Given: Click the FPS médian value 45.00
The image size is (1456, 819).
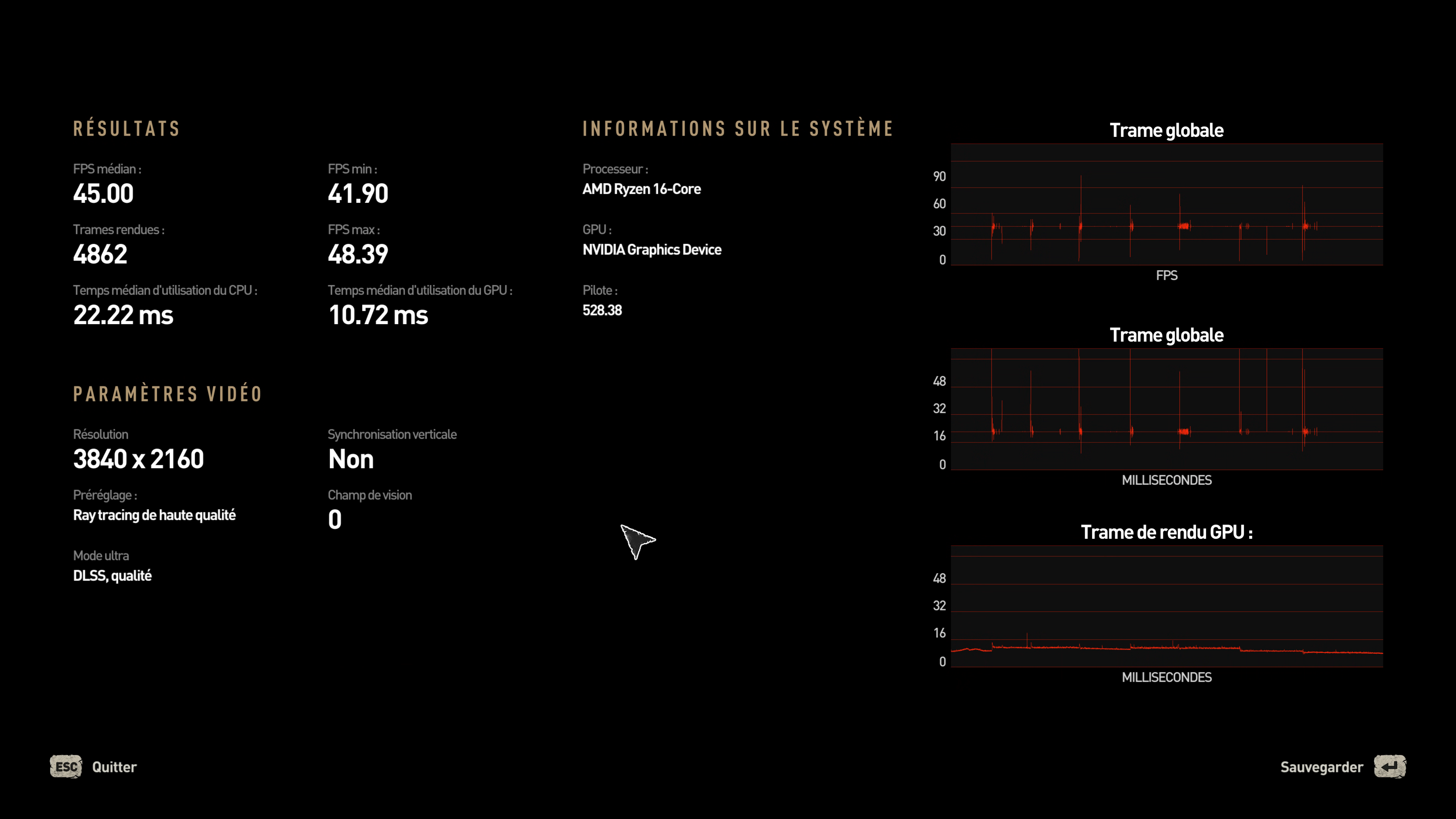Looking at the screenshot, I should (x=104, y=194).
